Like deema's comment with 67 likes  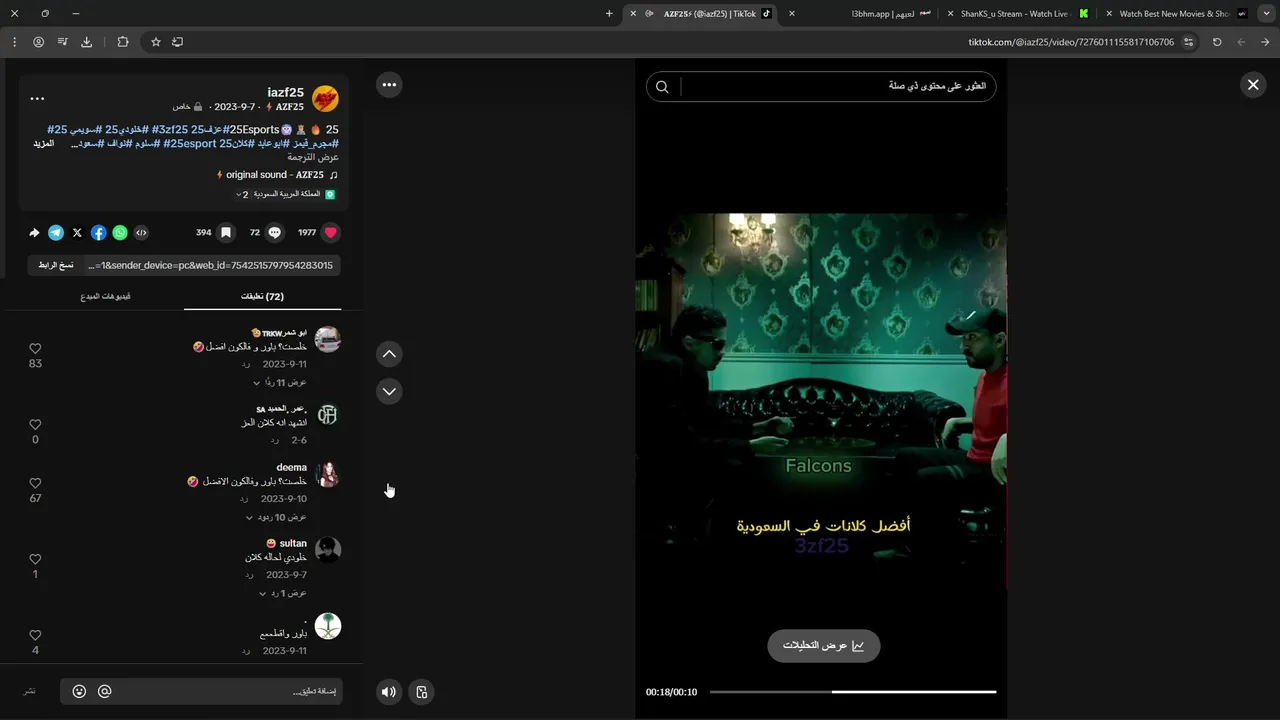(35, 483)
